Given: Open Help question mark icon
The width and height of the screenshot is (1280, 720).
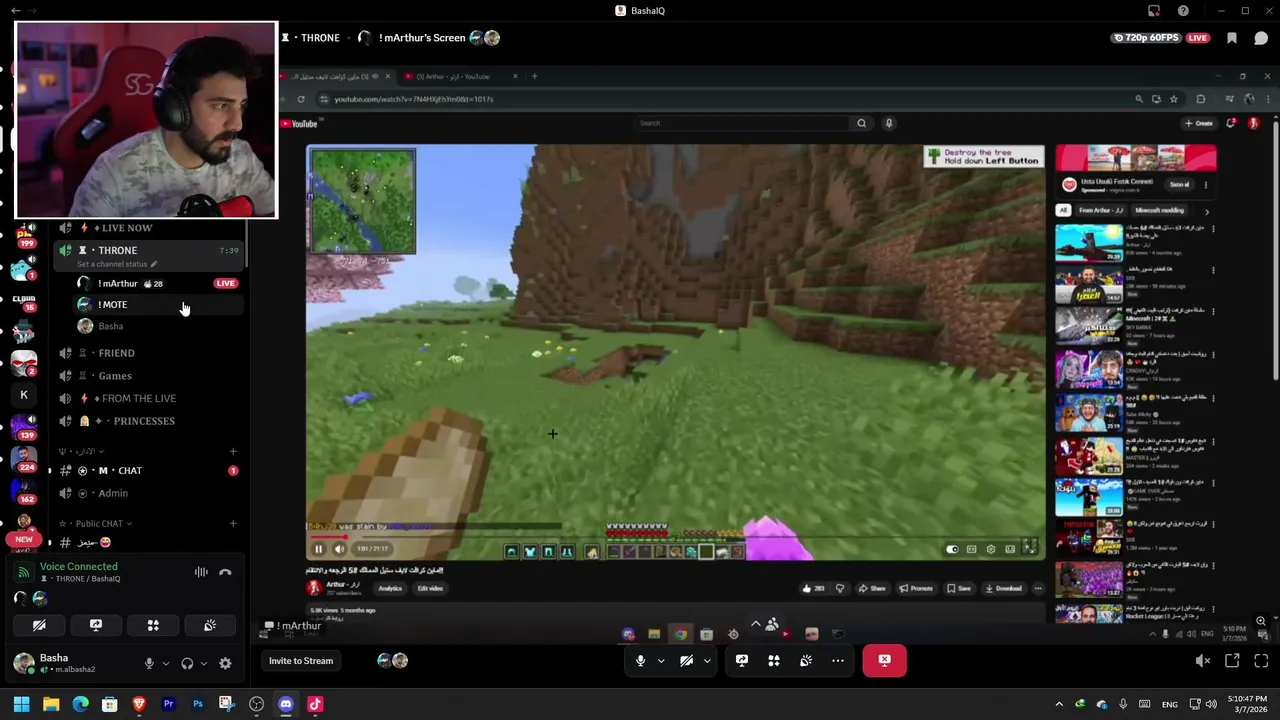Looking at the screenshot, I should click(x=1183, y=11).
